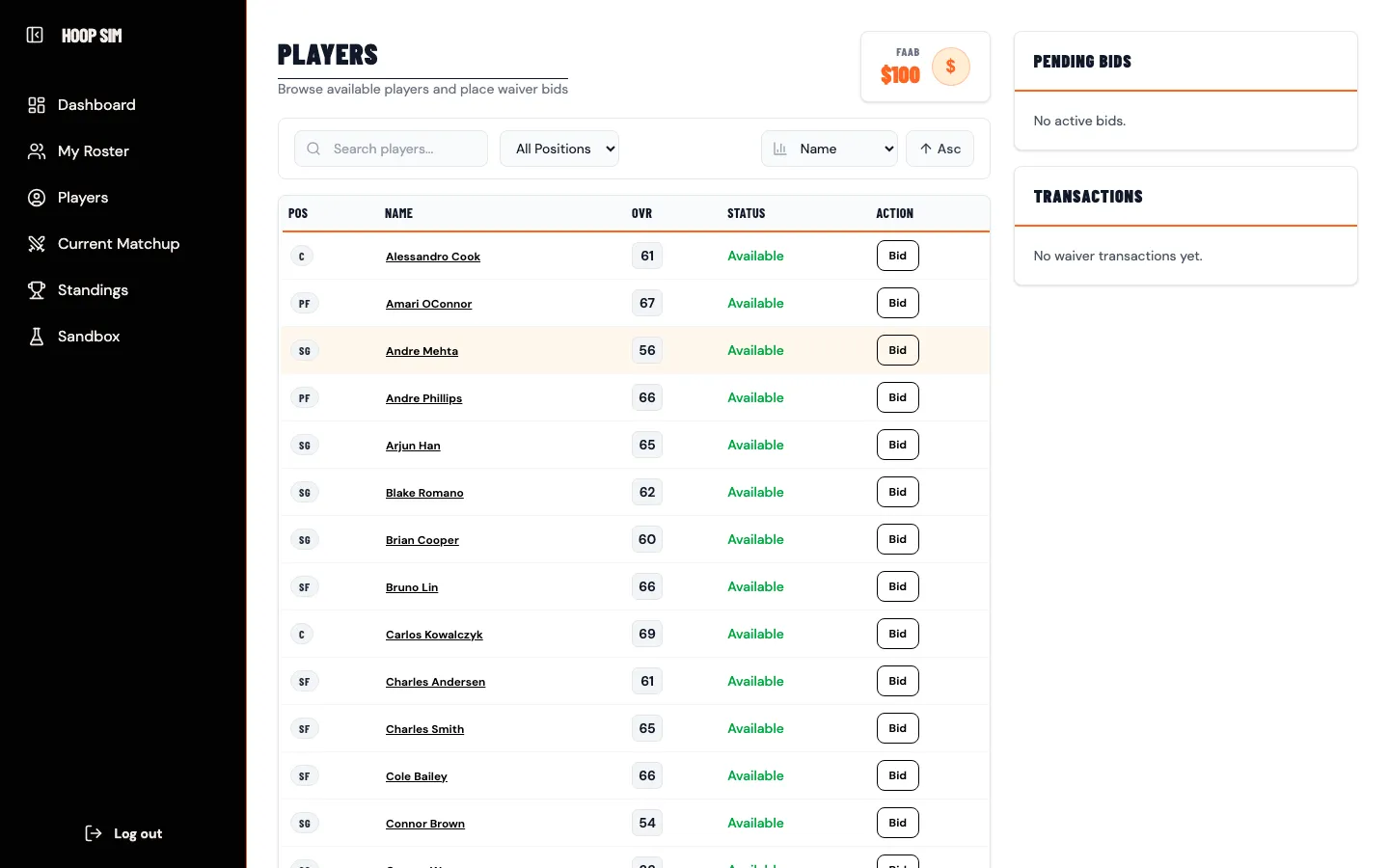Click the Hoop Sim logo icon
This screenshot has height=868, width=1389.
click(34, 35)
